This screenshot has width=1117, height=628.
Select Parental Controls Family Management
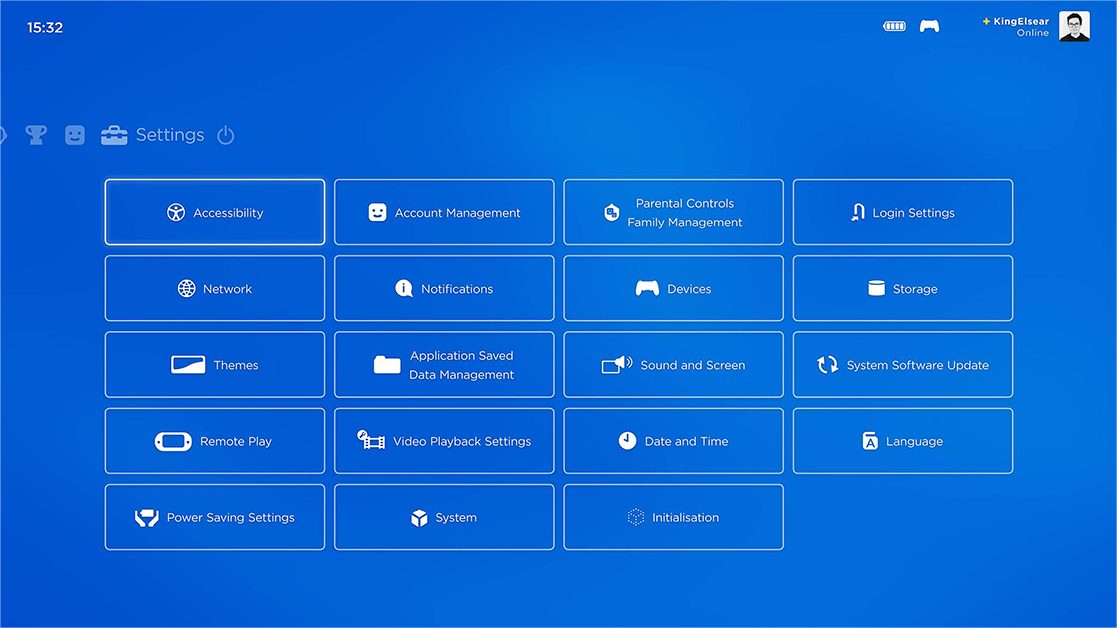[673, 212]
